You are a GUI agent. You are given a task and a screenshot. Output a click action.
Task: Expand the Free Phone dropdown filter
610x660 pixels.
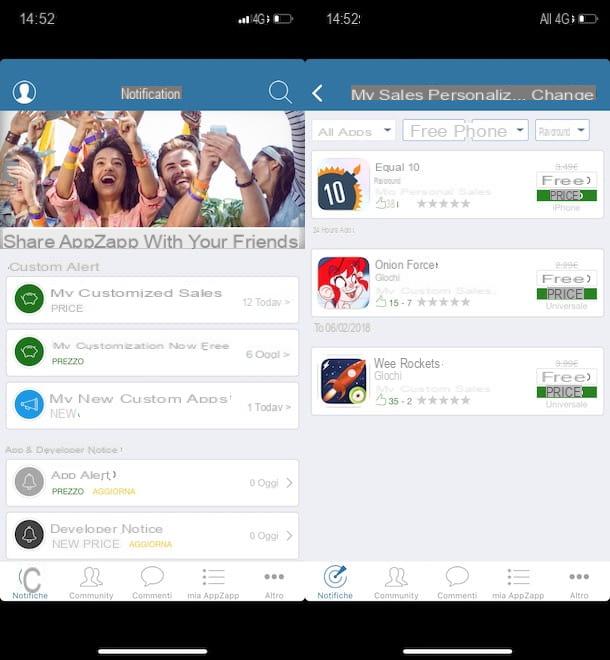coord(466,130)
